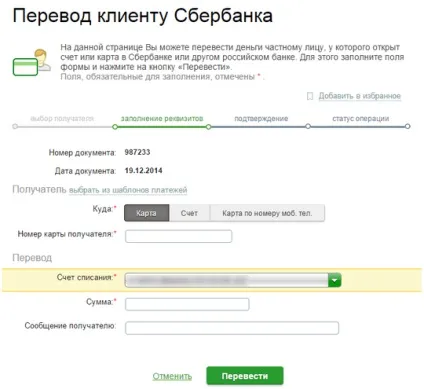Choose the Карта destination option

(x=147, y=213)
